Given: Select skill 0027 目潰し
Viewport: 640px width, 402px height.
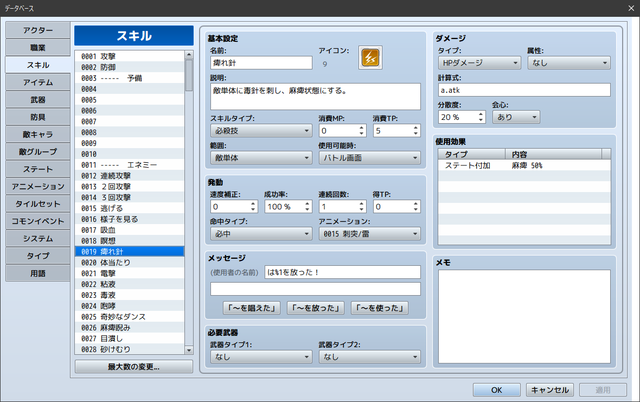Looking at the screenshot, I should click(x=129, y=338).
